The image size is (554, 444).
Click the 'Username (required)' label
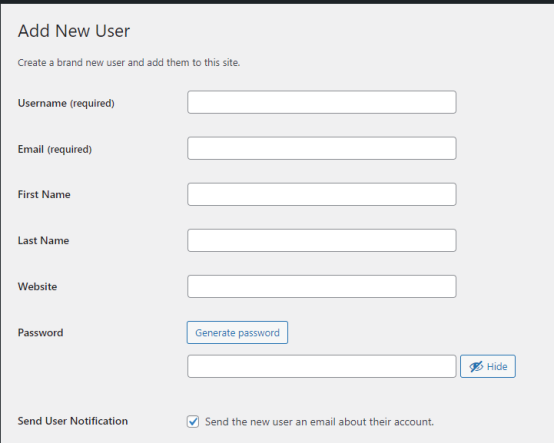point(66,103)
